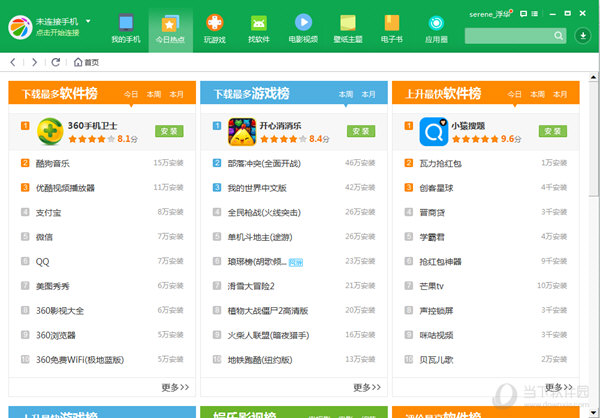Open the 我的手机 section

(126, 29)
